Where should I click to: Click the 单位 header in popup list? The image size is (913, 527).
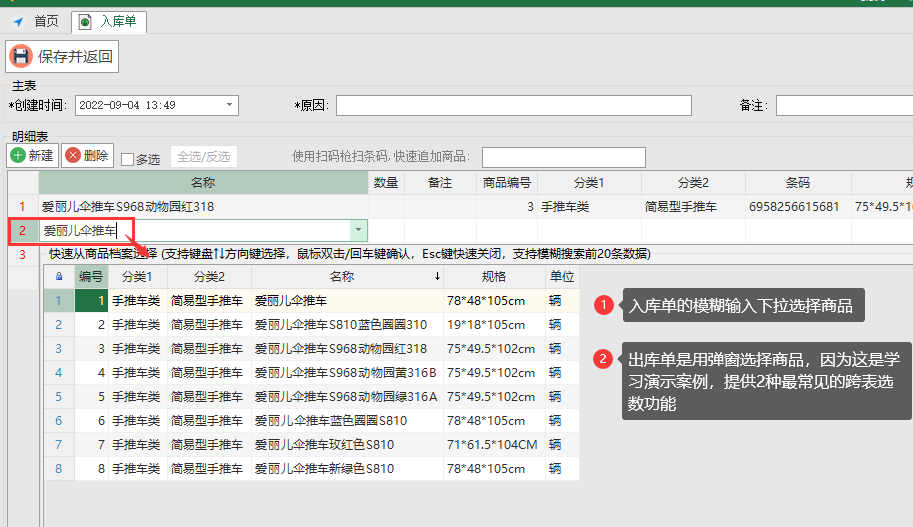[x=562, y=277]
